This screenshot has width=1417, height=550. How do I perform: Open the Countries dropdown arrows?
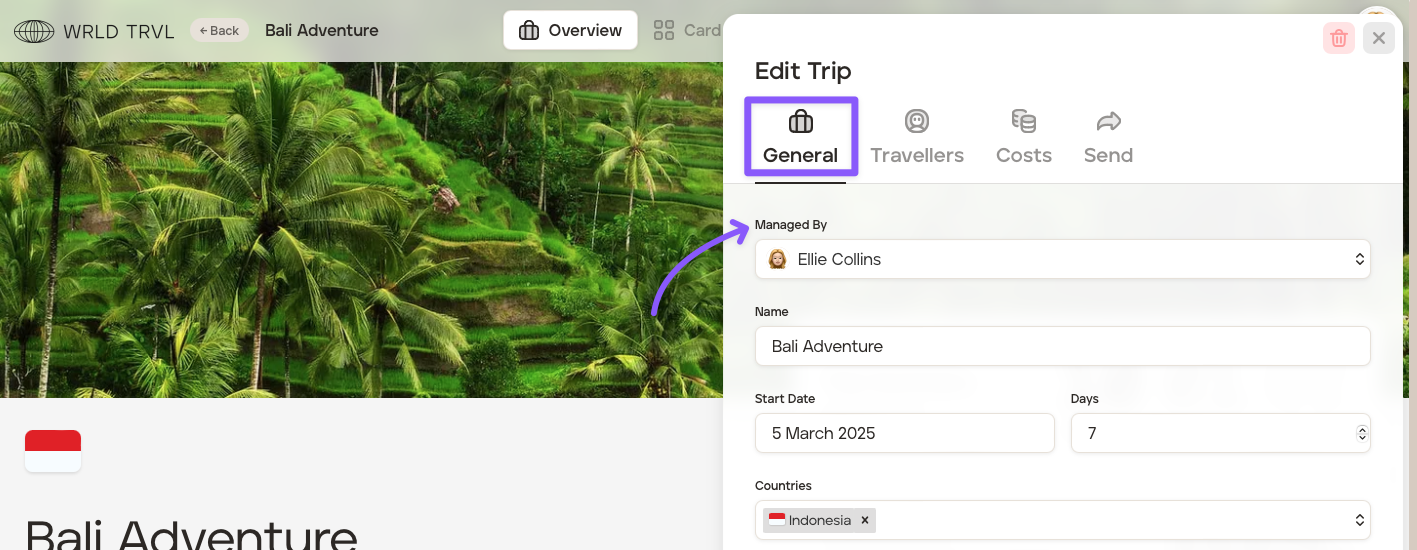tap(1359, 520)
